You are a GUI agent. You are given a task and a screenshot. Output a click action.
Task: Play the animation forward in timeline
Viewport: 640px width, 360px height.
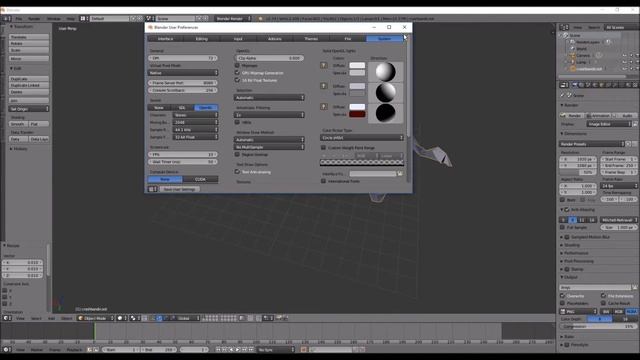(x=238, y=350)
